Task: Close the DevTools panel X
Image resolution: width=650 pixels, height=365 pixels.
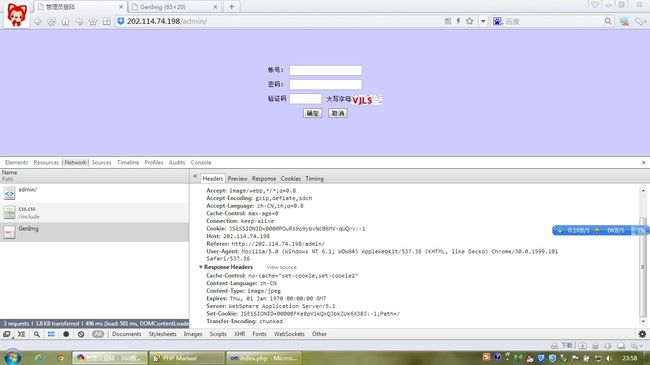Action: click(643, 163)
